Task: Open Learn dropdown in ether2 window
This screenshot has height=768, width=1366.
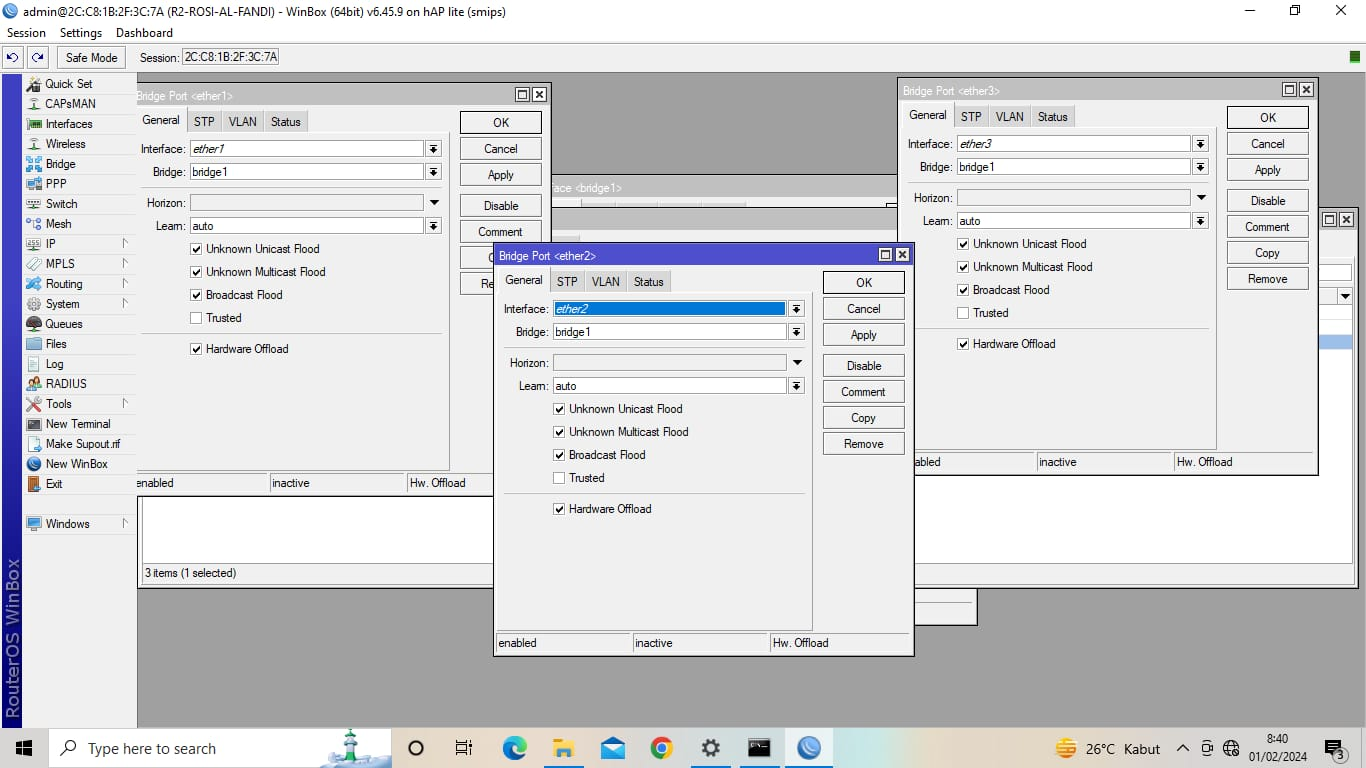Action: [x=796, y=386]
